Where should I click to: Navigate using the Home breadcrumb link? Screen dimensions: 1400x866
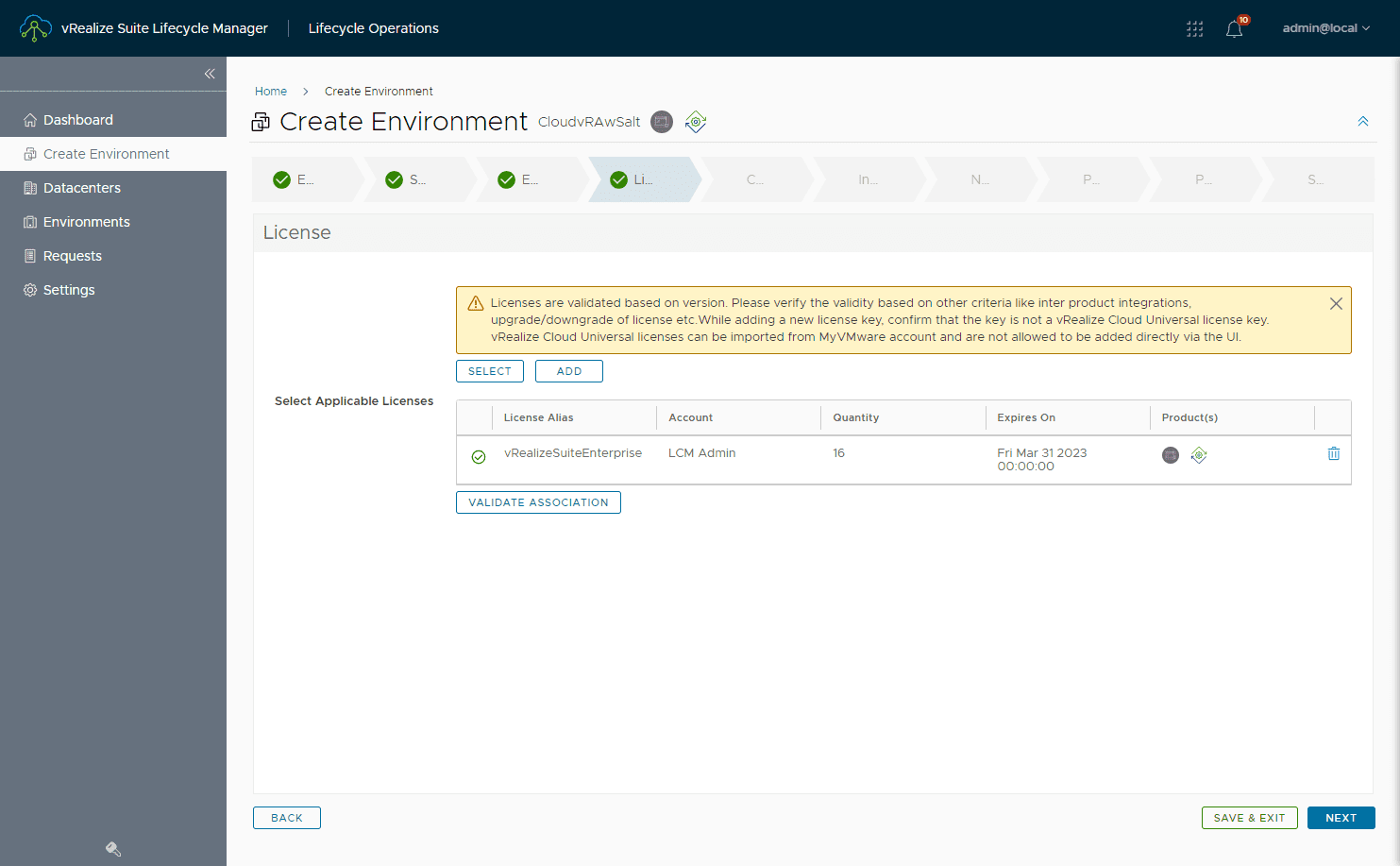(x=271, y=91)
